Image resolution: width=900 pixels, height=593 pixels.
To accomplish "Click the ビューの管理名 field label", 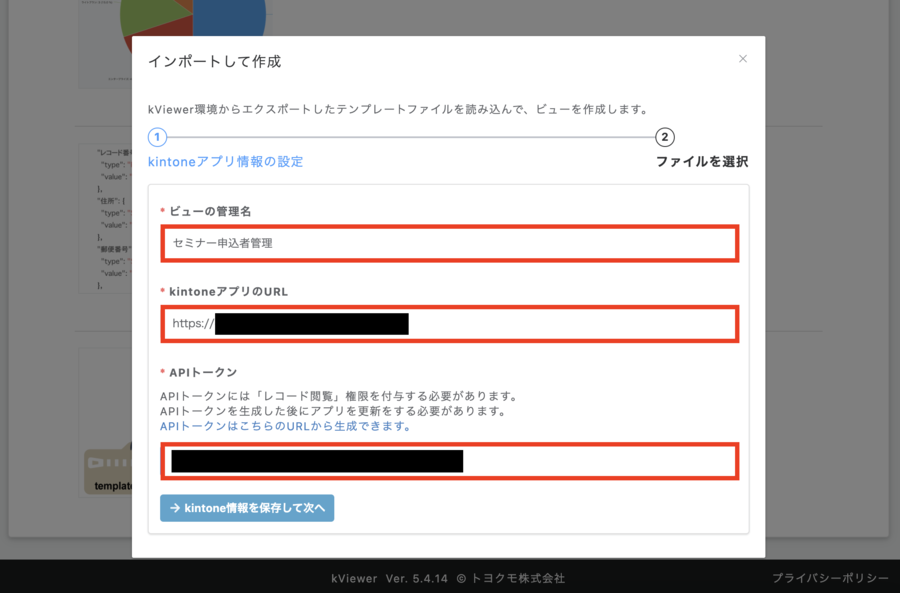I will pyautogui.click(x=210, y=211).
